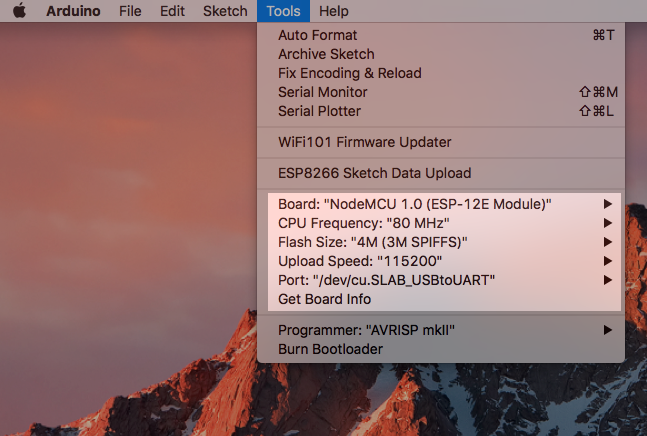Expand the Board NodeMCU 1.0 submenu
The width and height of the screenshot is (647, 436).
click(441, 204)
